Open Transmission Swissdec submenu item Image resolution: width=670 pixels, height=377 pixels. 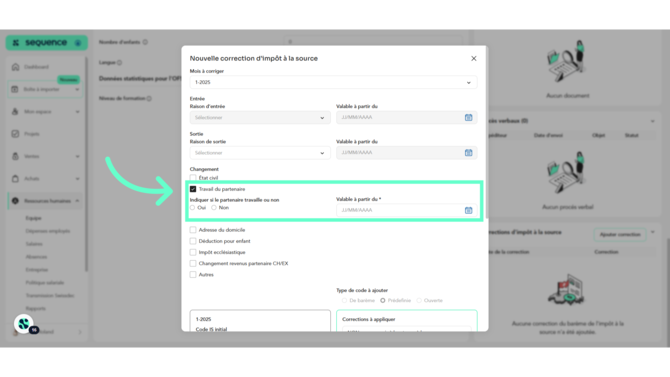tap(50, 296)
